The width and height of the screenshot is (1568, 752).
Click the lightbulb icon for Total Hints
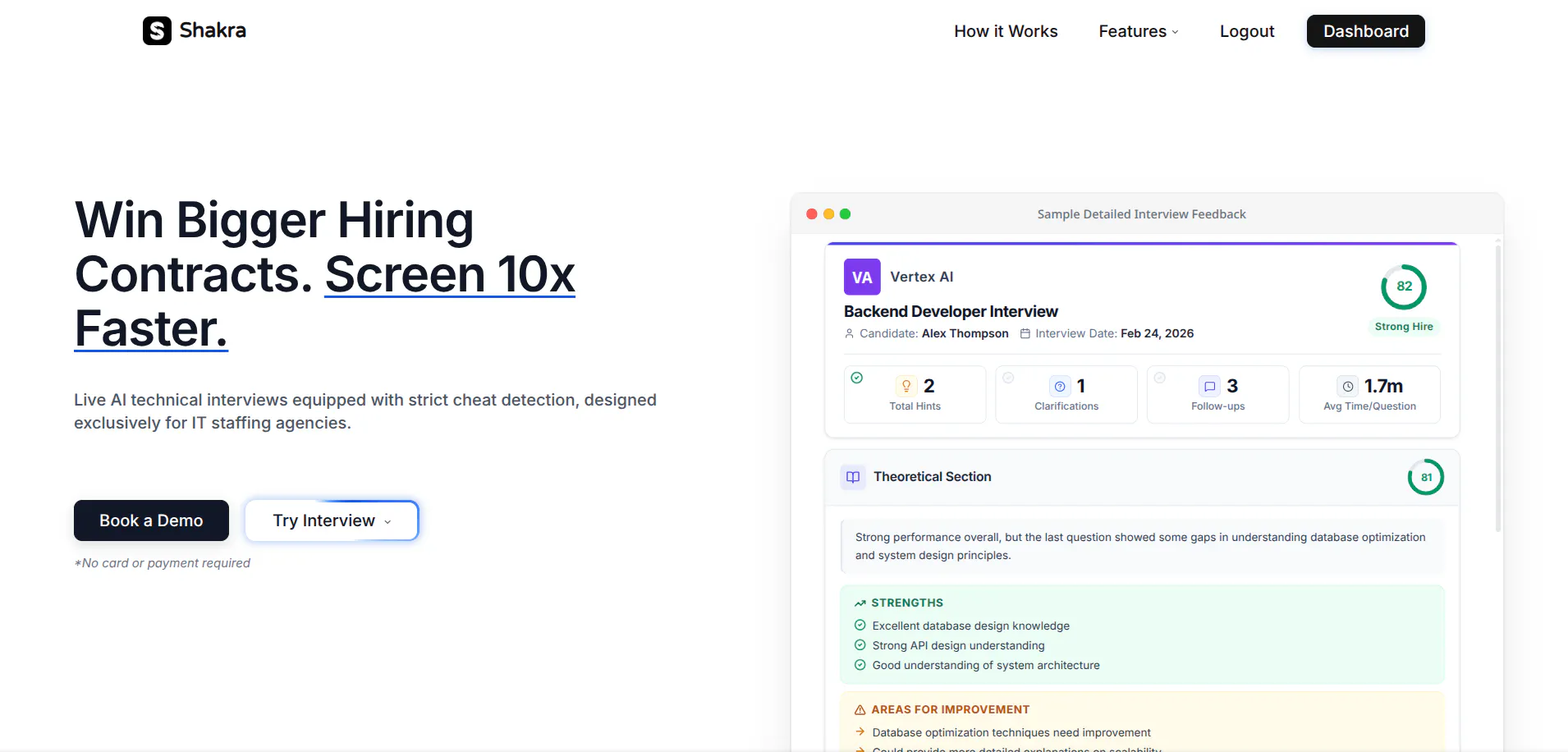pos(906,386)
